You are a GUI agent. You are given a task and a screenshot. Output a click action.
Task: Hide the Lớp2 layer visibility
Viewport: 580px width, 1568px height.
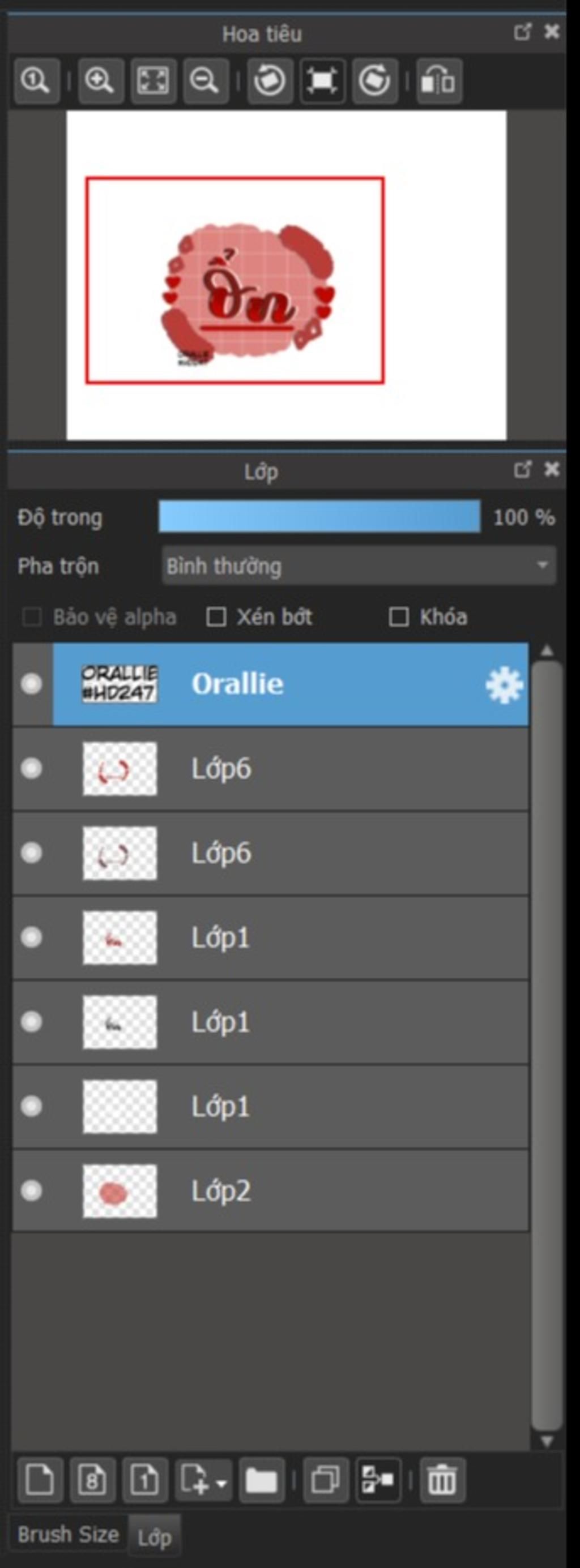[32, 1190]
